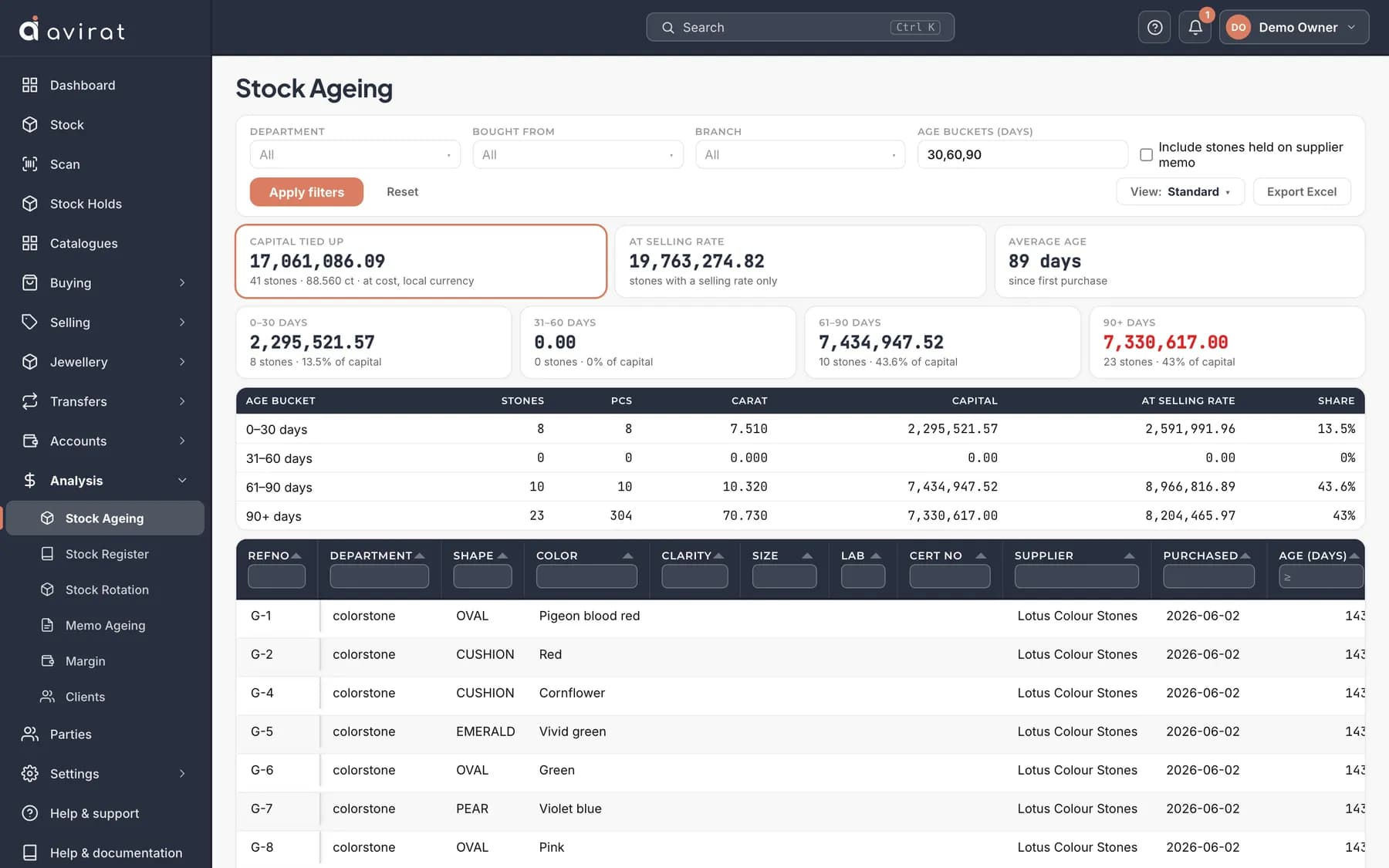The width and height of the screenshot is (1389, 868).
Task: Click the Reset button
Action: point(402,192)
